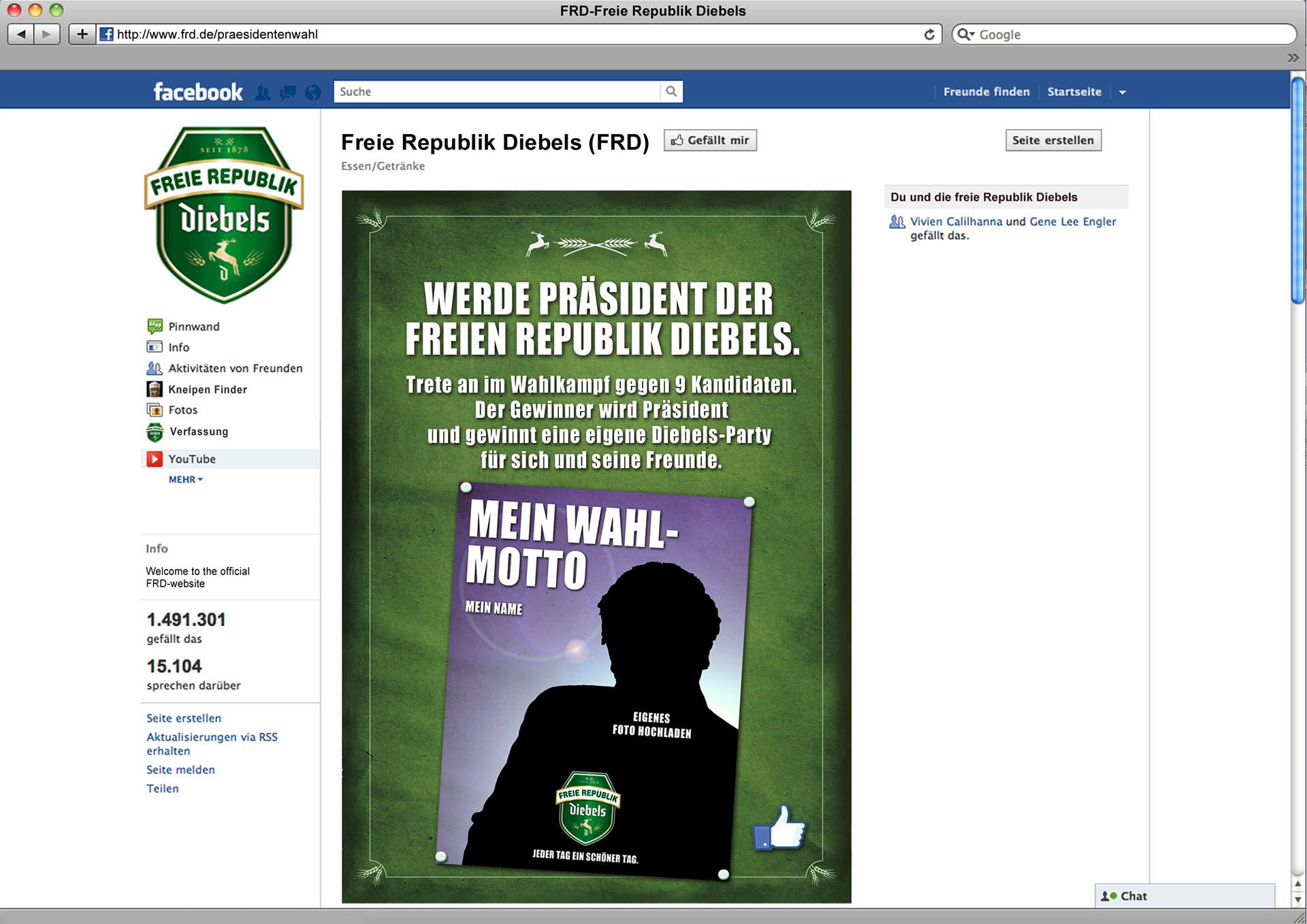Click the Seite erstellen button
This screenshot has width=1307, height=924.
[x=1053, y=140]
